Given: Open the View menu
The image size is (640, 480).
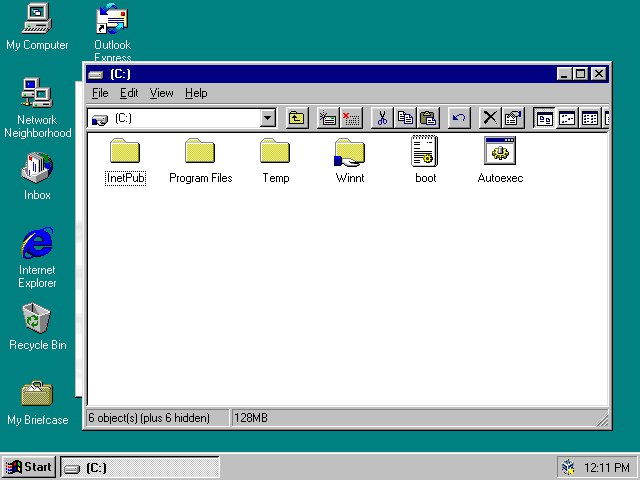Looking at the screenshot, I should point(161,93).
